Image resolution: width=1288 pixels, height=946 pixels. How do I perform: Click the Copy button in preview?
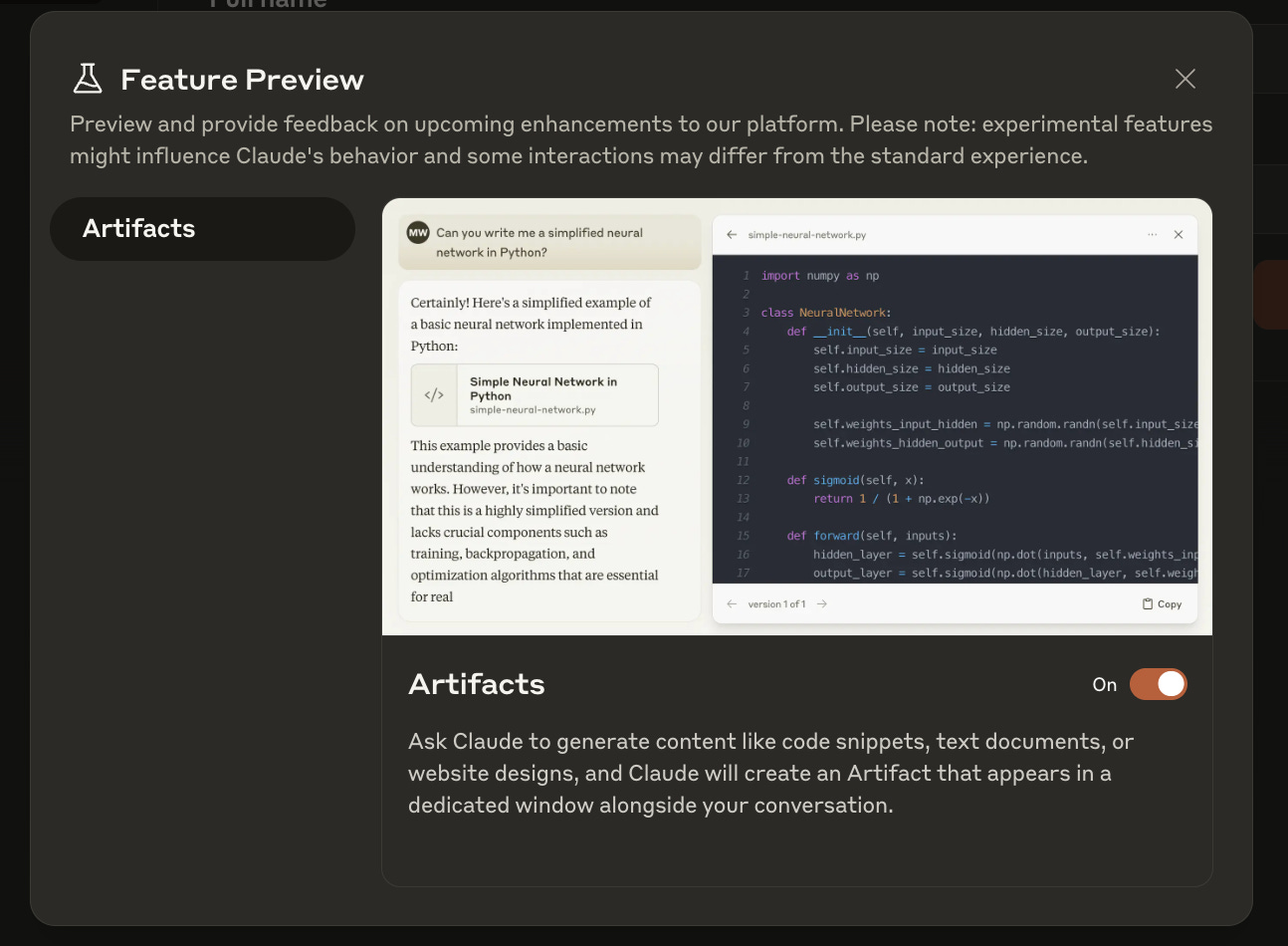tap(1162, 603)
